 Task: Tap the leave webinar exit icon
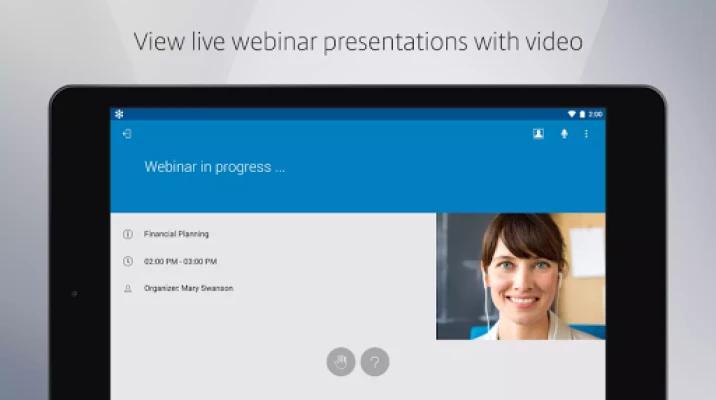pyautogui.click(x=127, y=134)
